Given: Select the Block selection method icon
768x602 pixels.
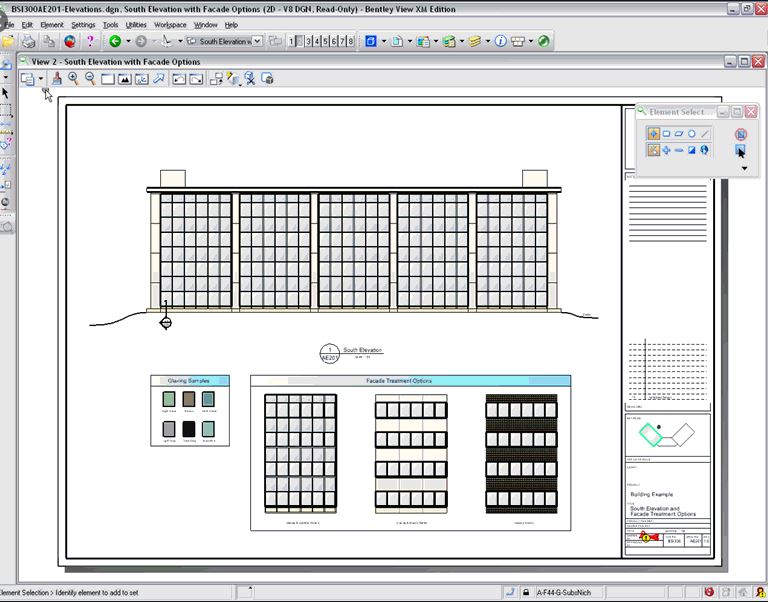Looking at the screenshot, I should (x=666, y=133).
